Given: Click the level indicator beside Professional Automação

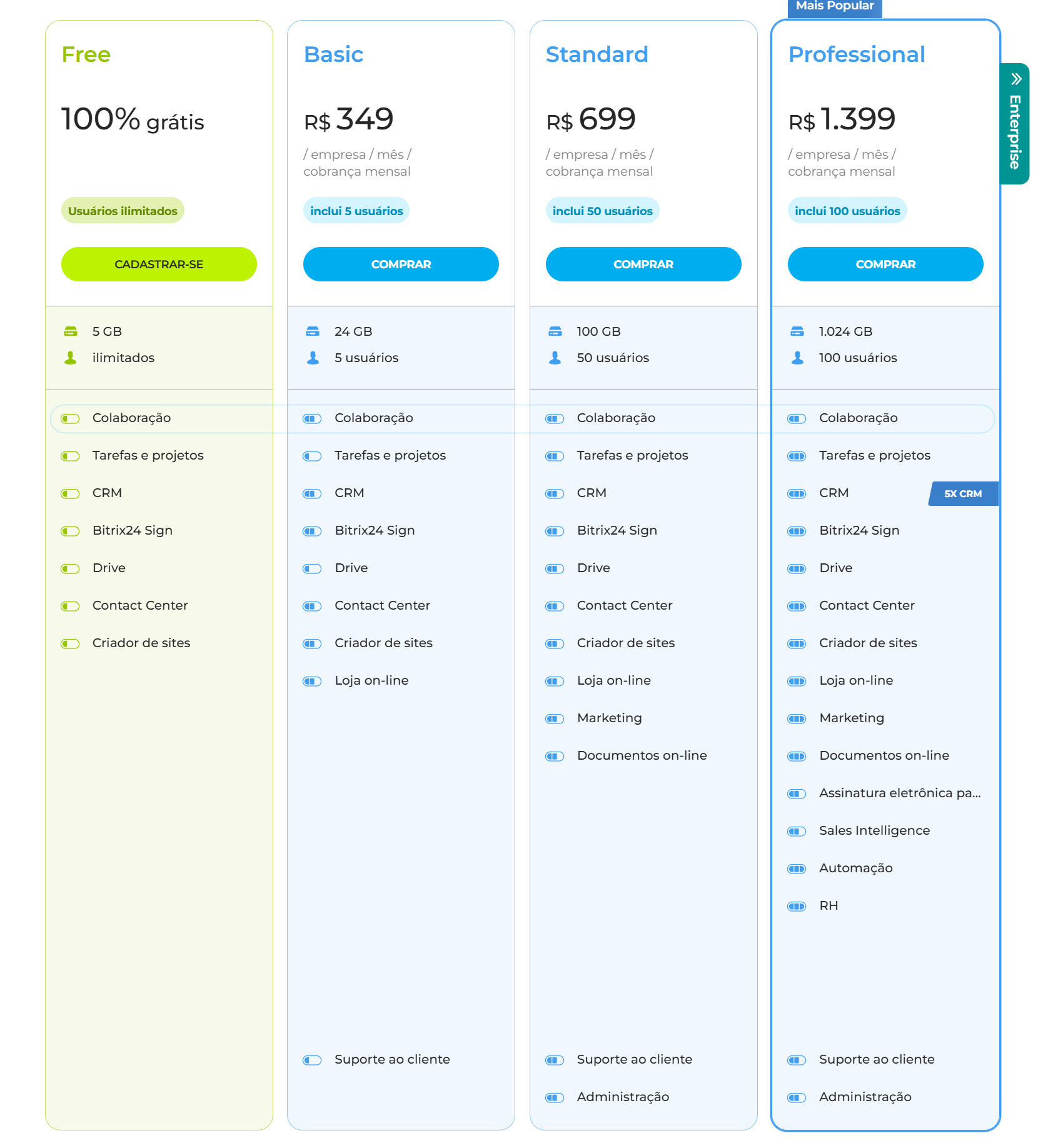Looking at the screenshot, I should coord(797,869).
